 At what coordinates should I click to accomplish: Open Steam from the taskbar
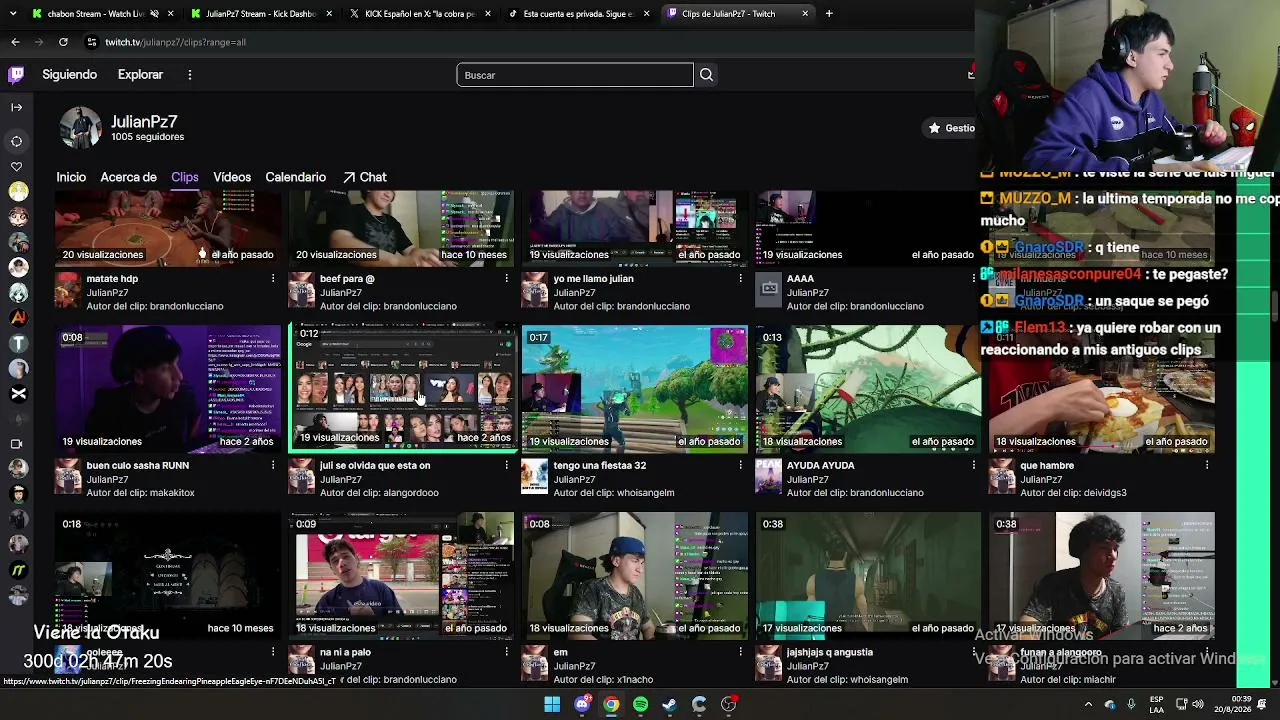670,704
